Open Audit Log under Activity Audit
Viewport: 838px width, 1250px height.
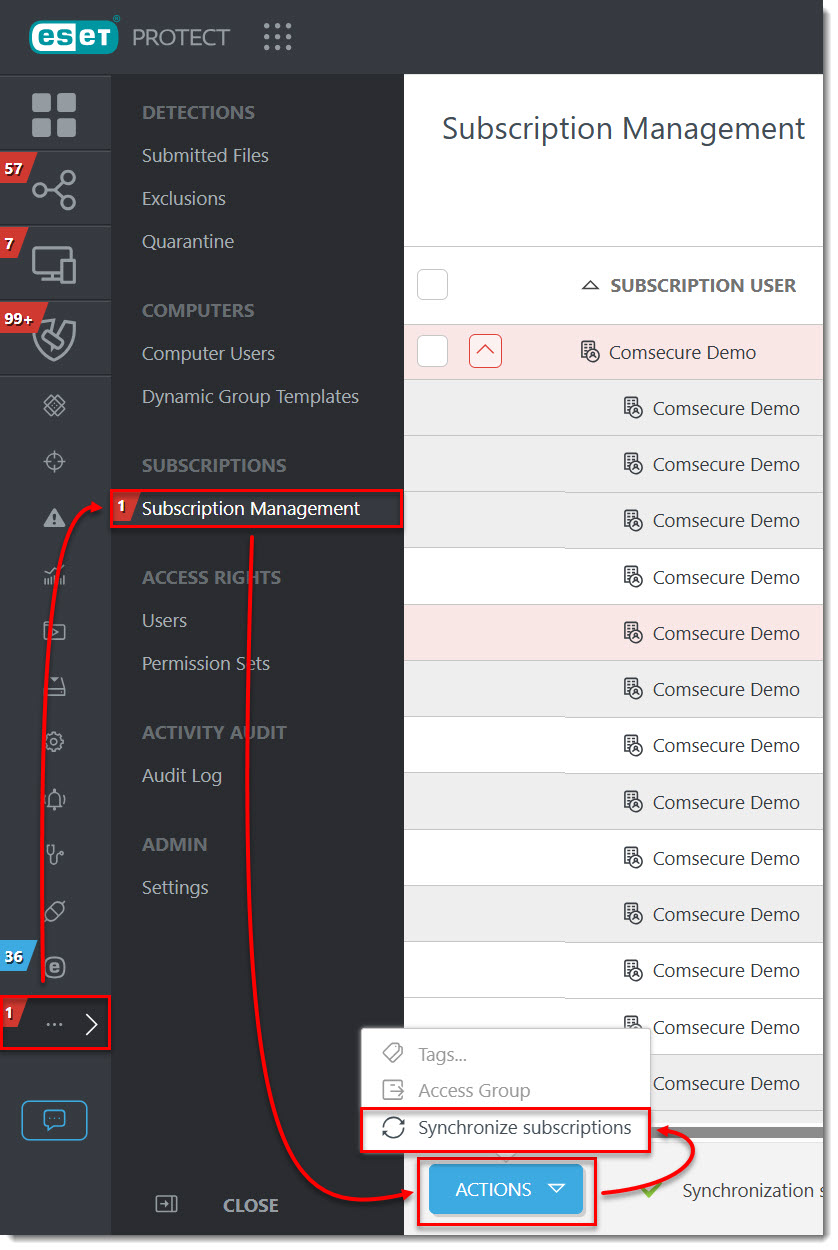click(x=182, y=775)
